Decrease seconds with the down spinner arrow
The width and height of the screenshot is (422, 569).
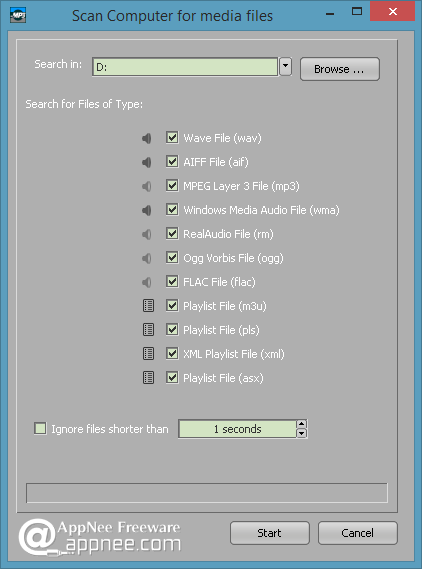tap(302, 433)
